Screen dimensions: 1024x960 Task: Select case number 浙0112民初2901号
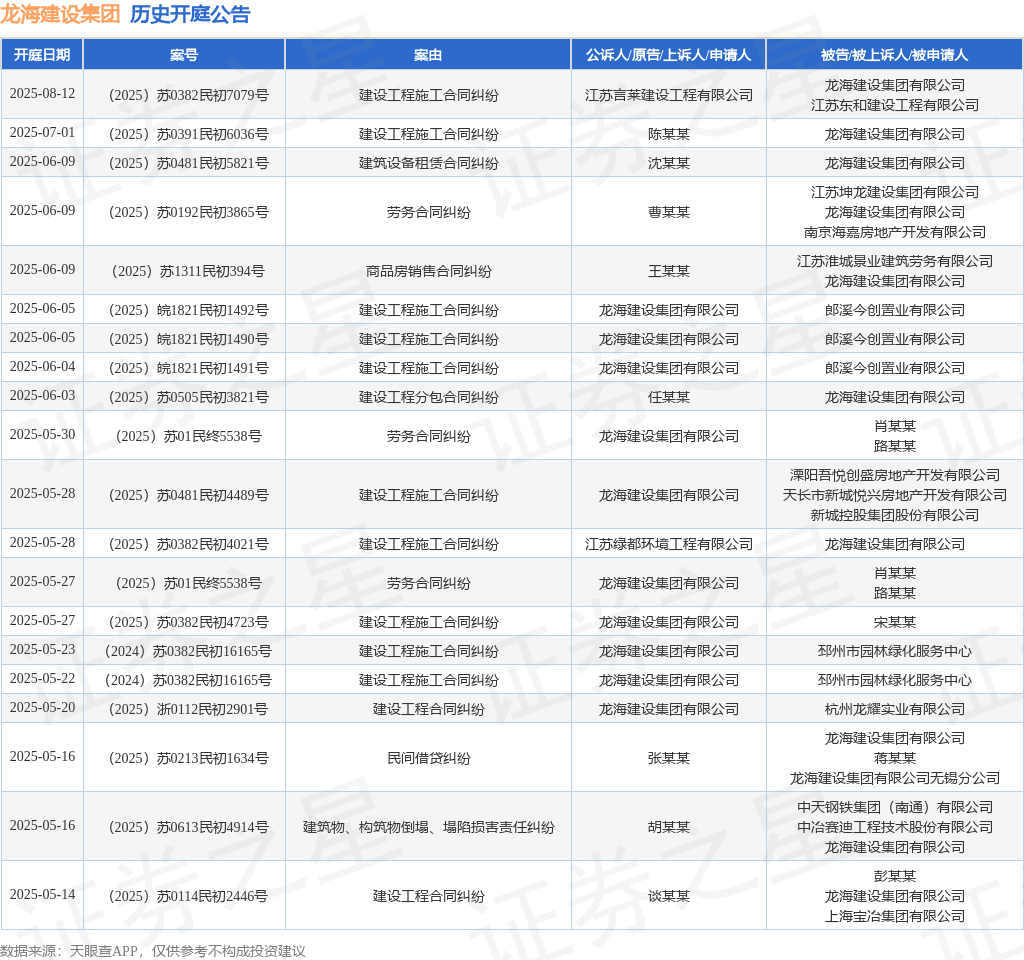188,709
